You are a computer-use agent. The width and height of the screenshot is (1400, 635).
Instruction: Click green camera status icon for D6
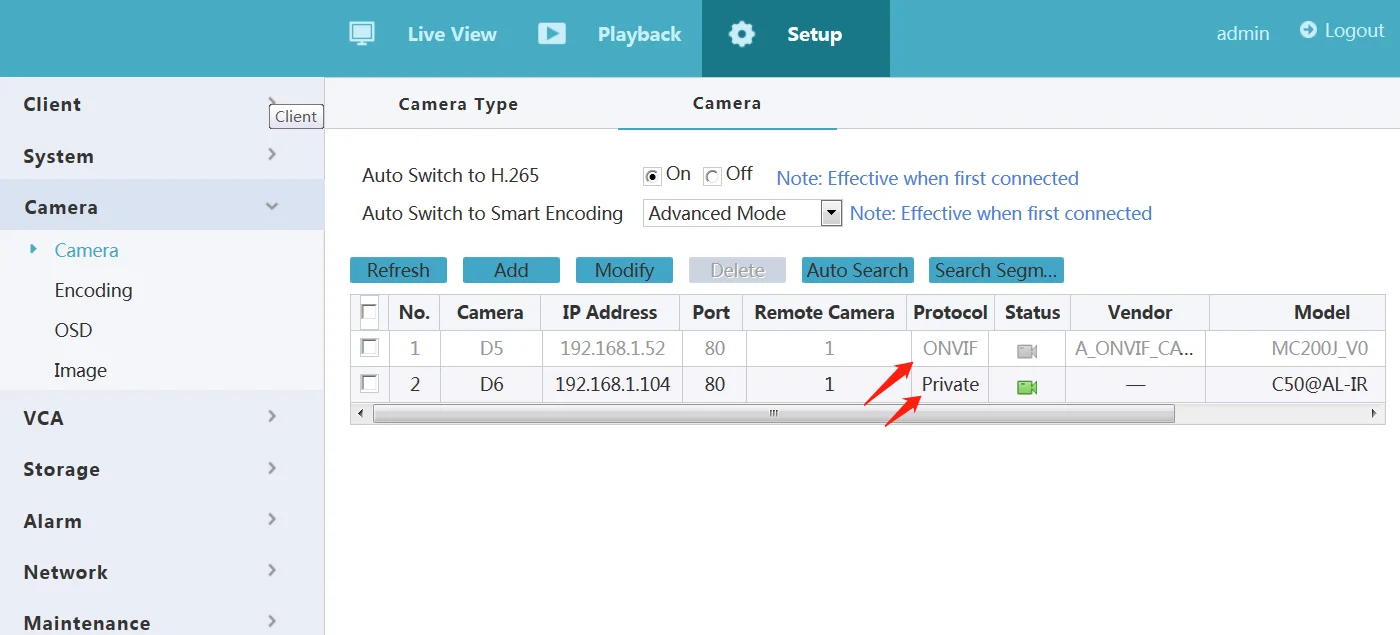click(x=1027, y=387)
